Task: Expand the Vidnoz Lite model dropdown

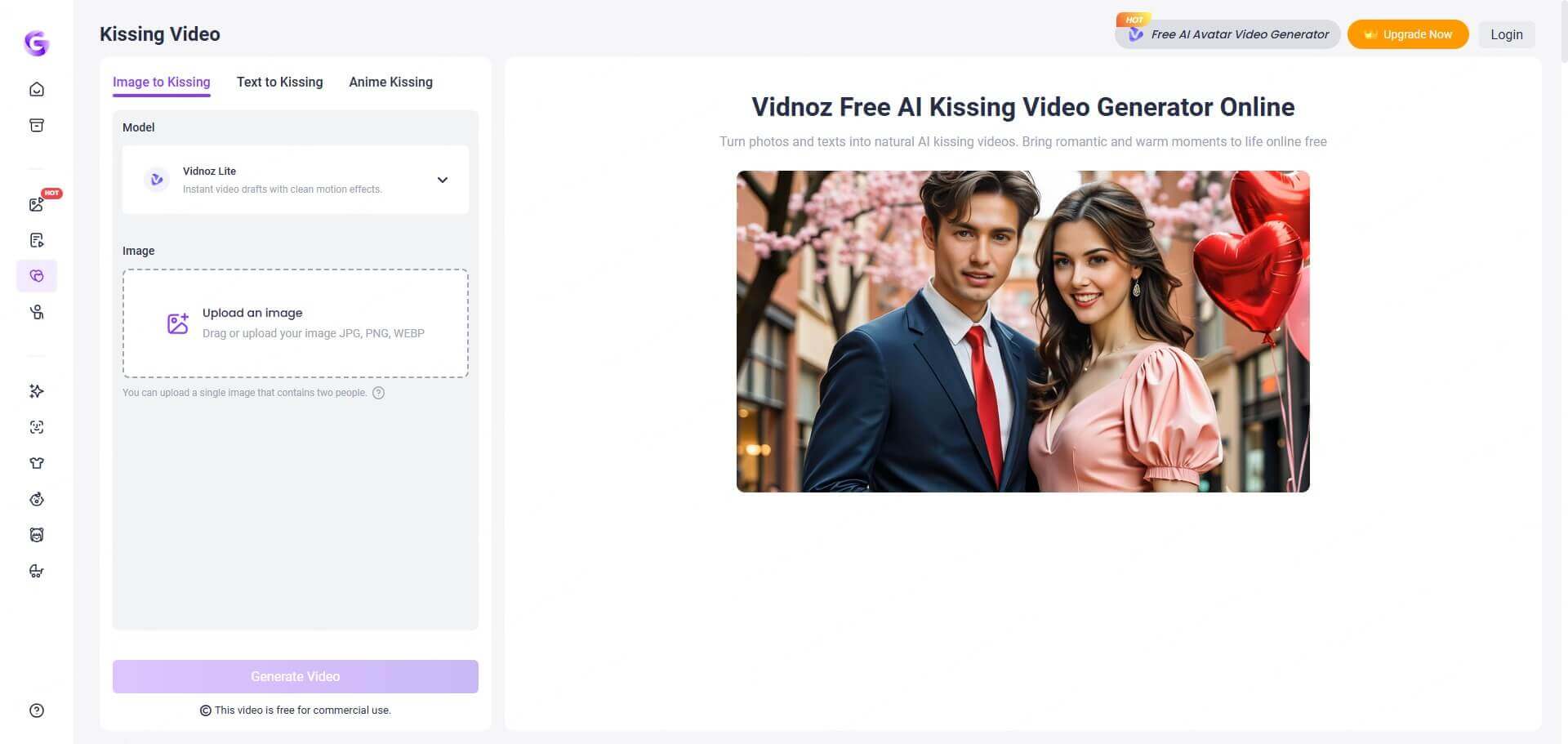Action: [442, 180]
